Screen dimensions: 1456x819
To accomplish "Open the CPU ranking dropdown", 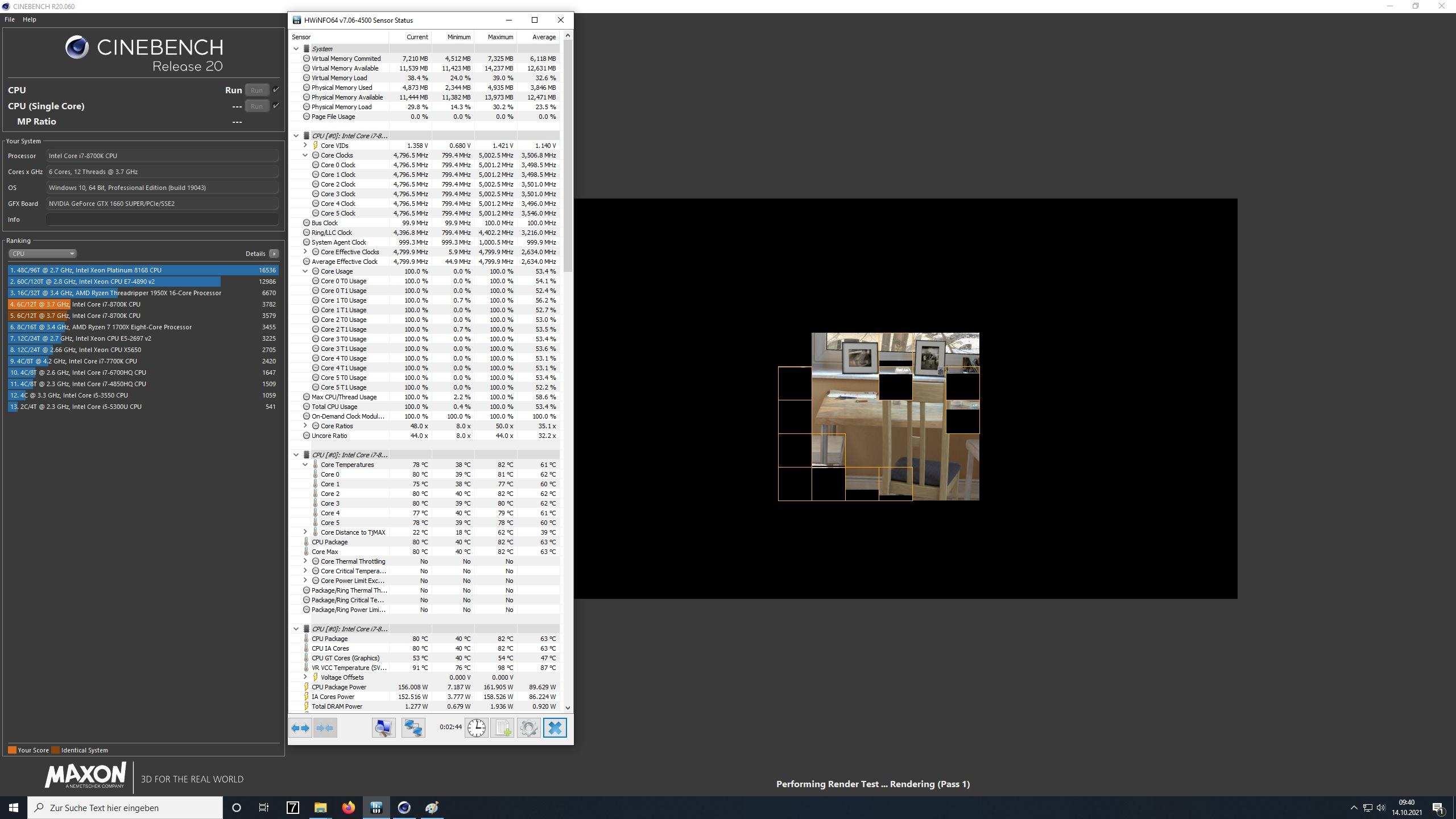I will (x=43, y=254).
